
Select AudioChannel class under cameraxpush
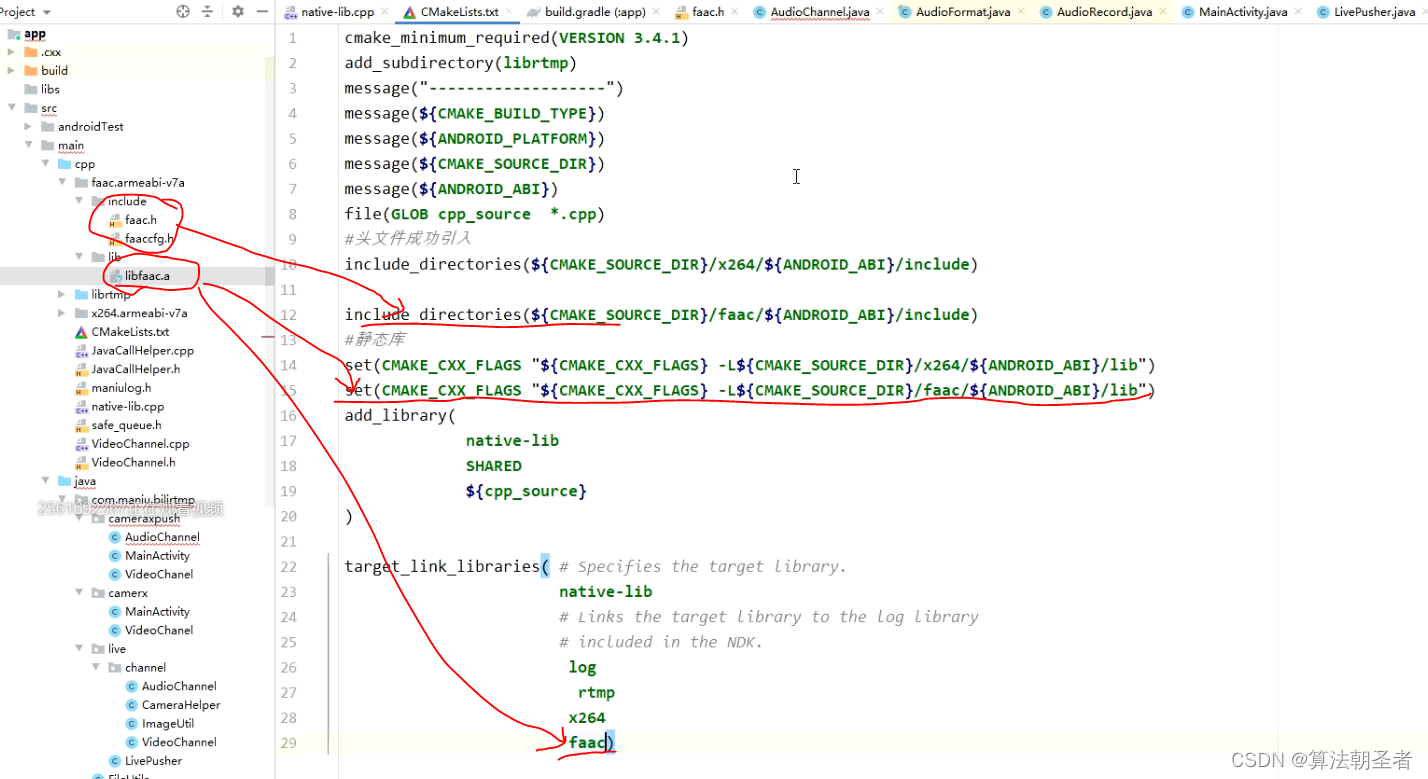point(162,537)
